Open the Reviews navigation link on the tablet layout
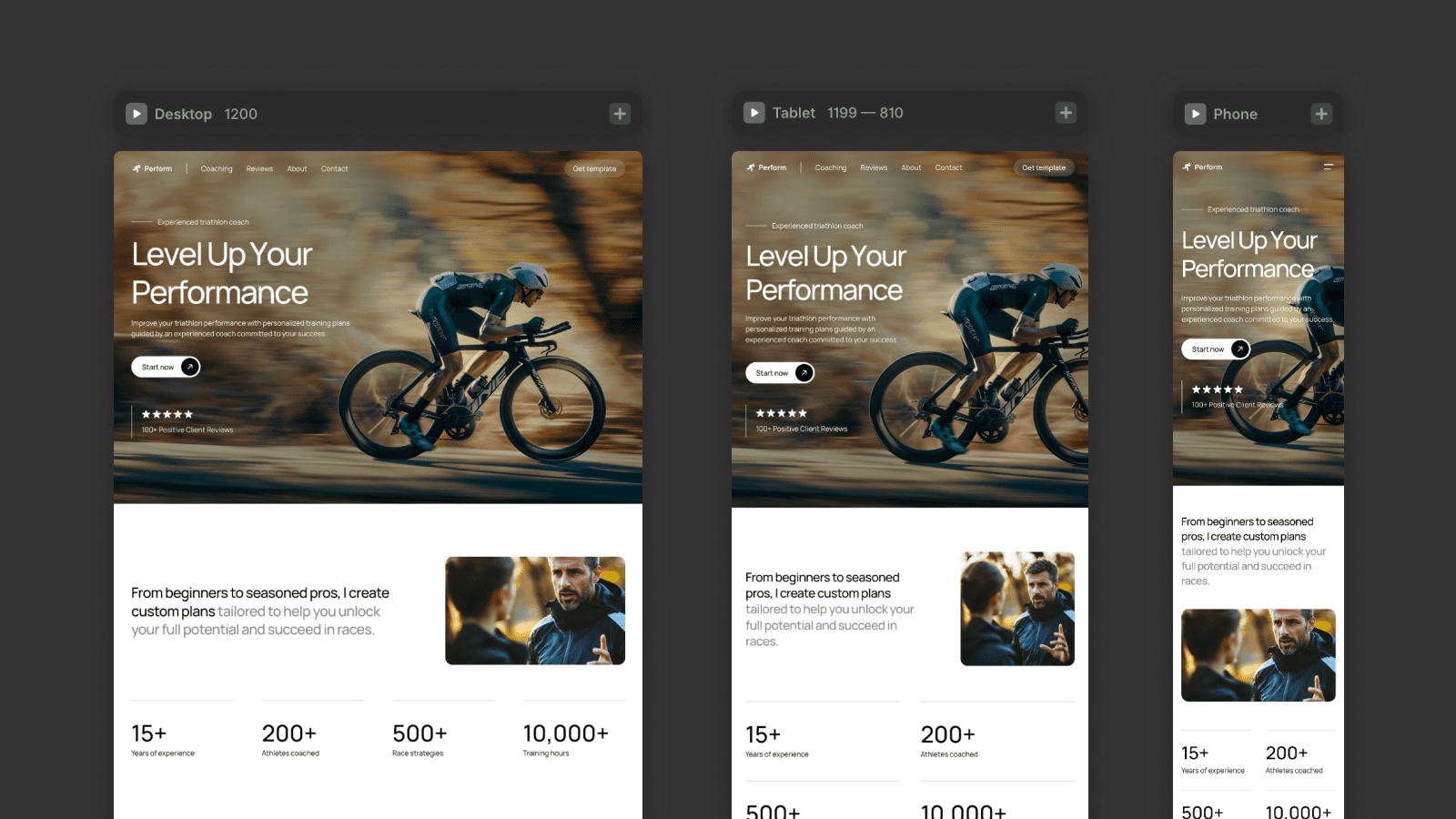This screenshot has width=1456, height=819. [874, 167]
